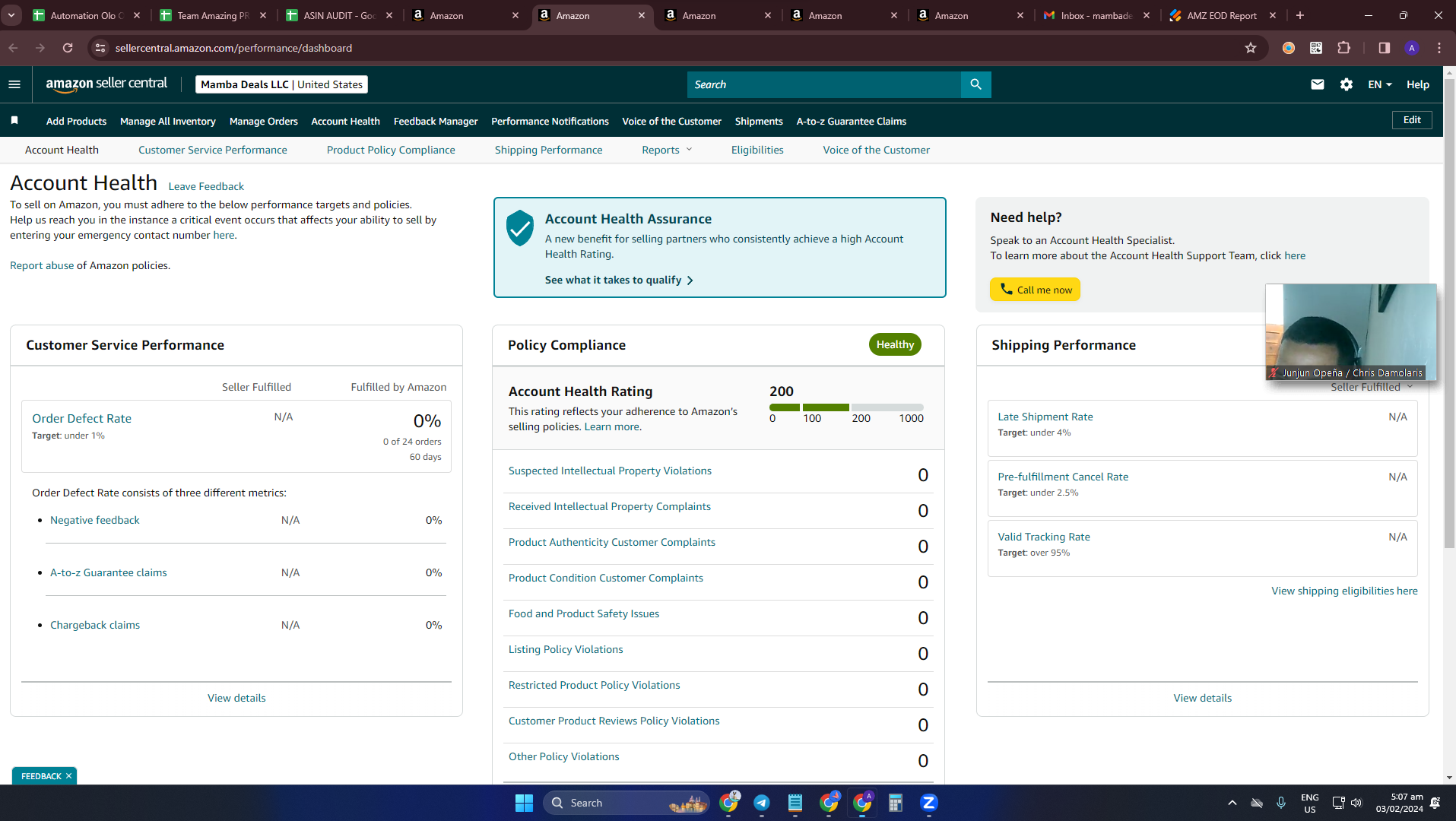The width and height of the screenshot is (1456, 821).
Task: Click the Help link in header
Action: click(1418, 84)
